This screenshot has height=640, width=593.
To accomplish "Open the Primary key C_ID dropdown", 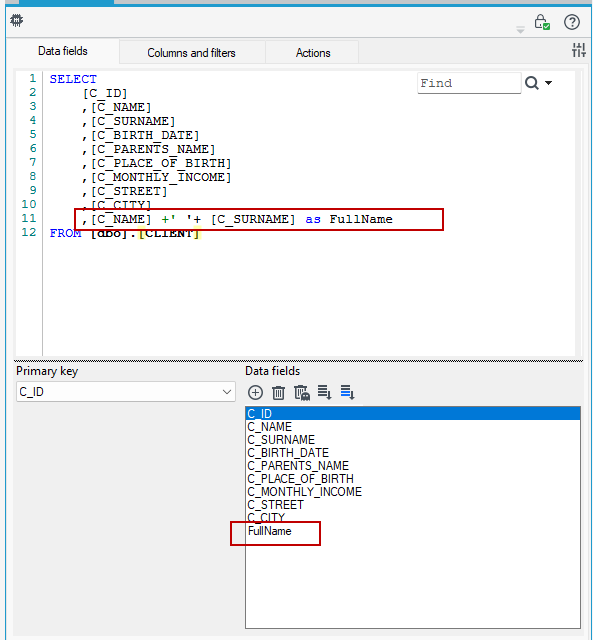I will (126, 392).
